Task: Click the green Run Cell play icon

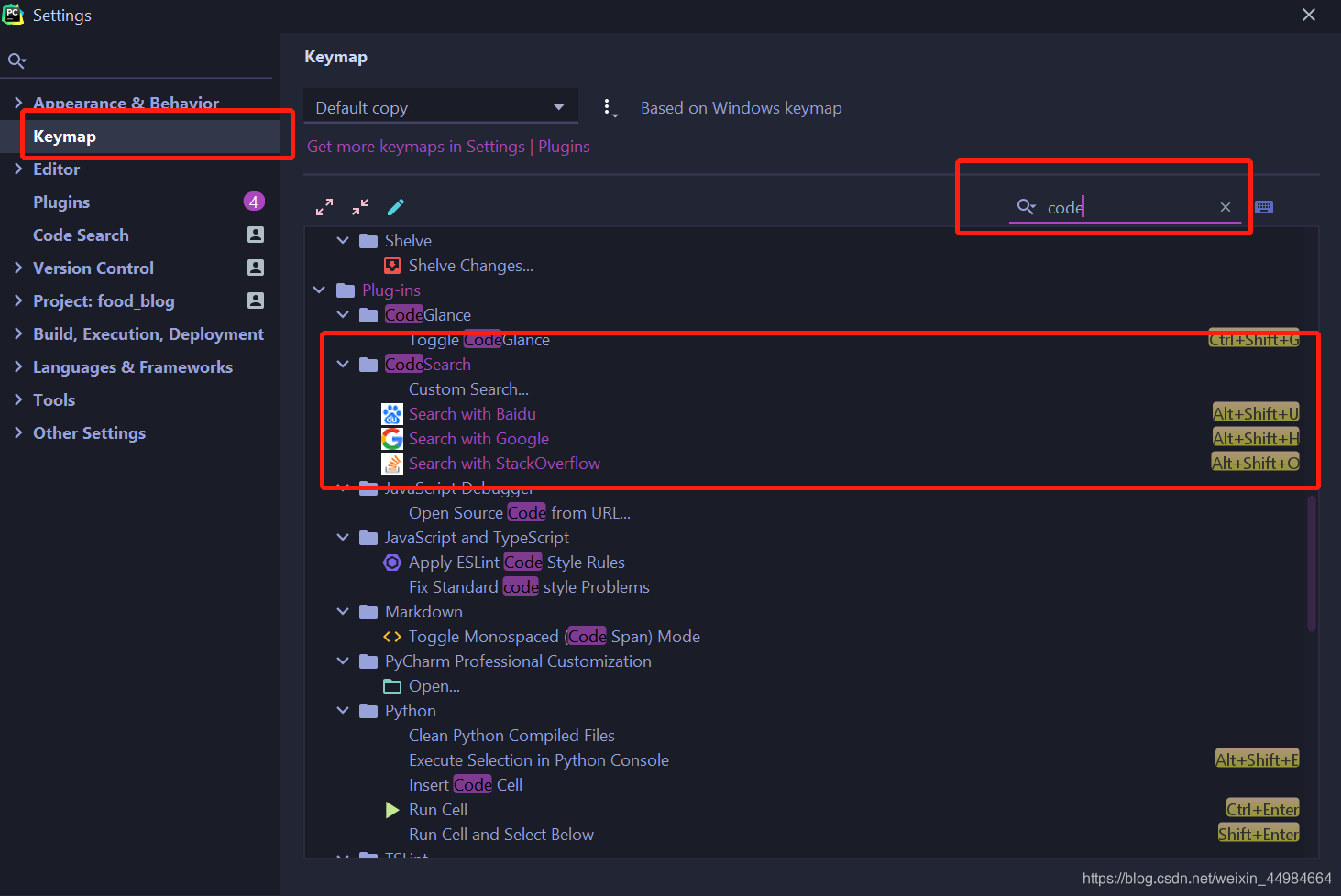Action: point(392,810)
